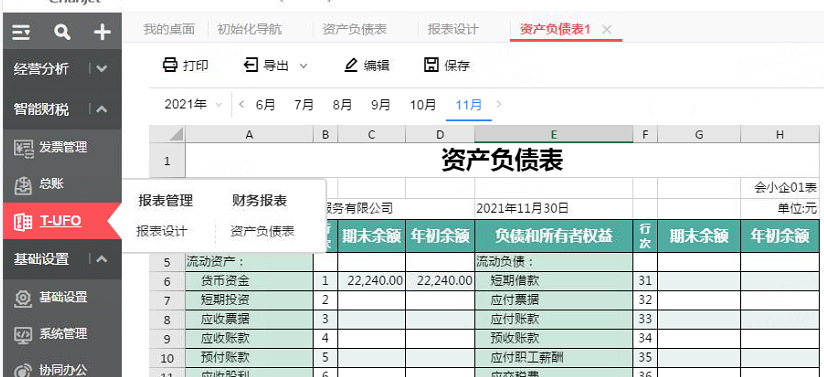Collapse the 基础设置 section chevron
Image resolution: width=824 pixels, height=377 pixels.
[x=102, y=259]
